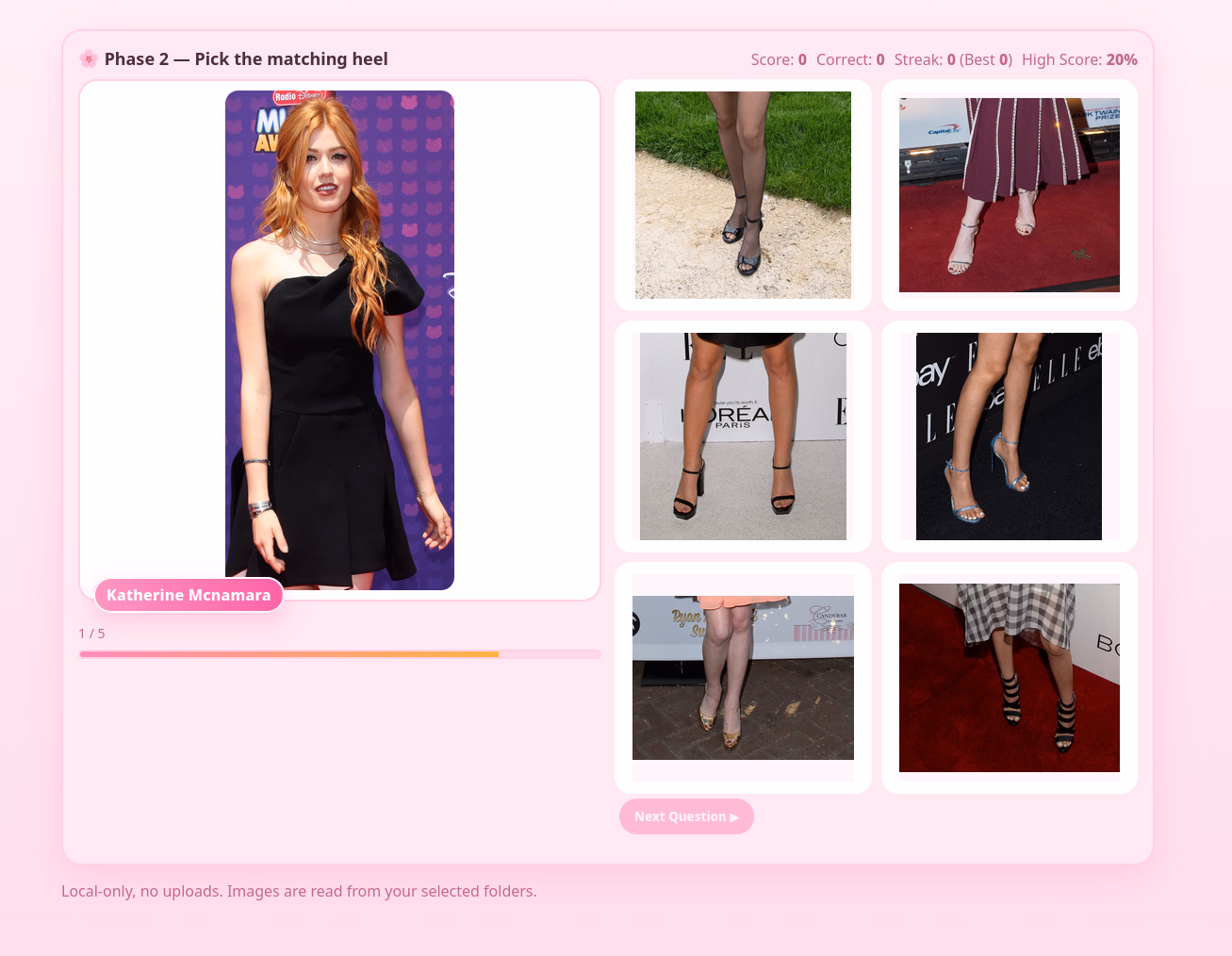Click the cherry blossom icon beside Phase 2
Screen dimensions: 1232x956
coord(89,59)
